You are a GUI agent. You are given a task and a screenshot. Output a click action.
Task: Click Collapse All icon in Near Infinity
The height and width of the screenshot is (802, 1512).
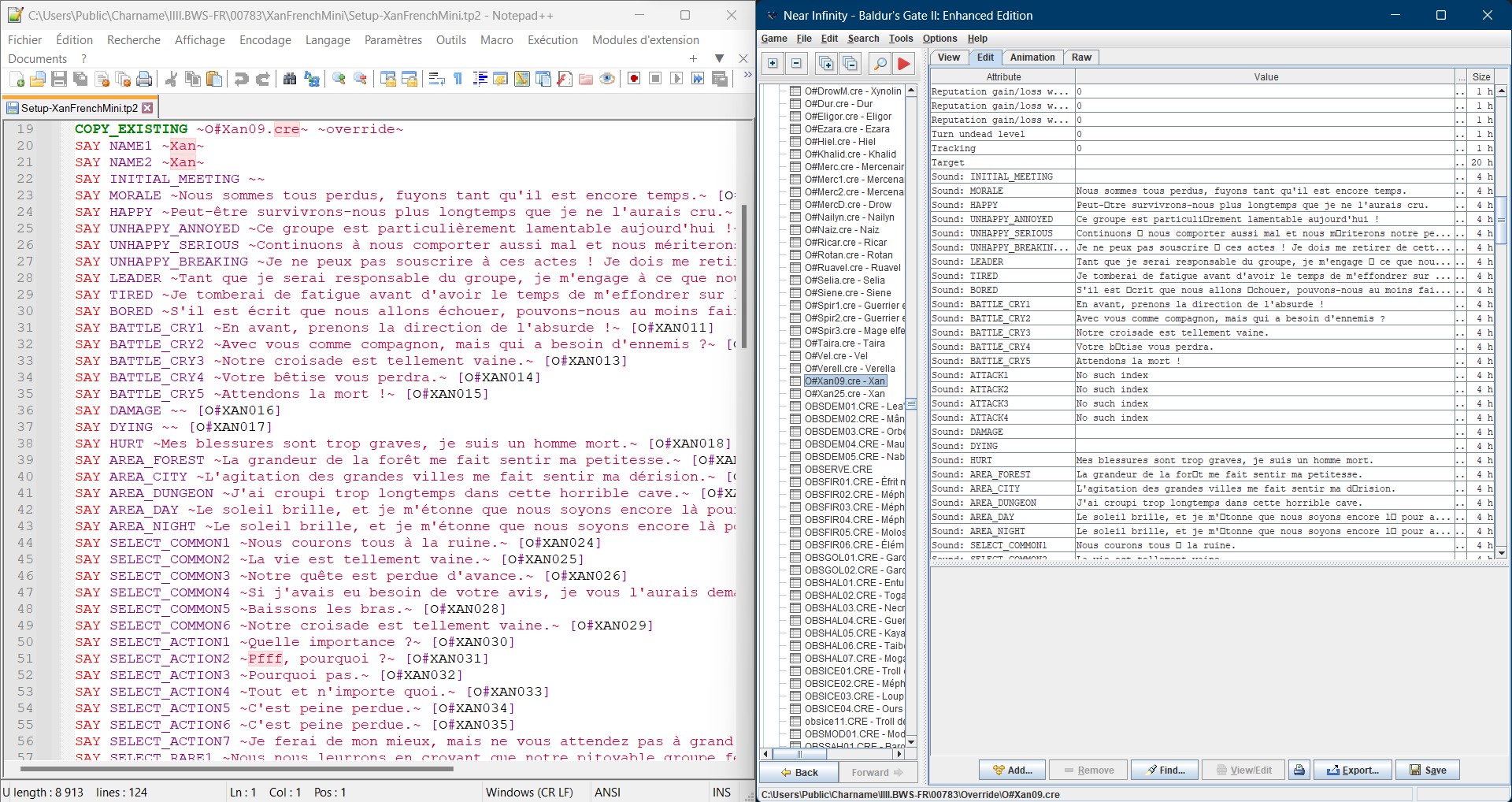point(850,64)
